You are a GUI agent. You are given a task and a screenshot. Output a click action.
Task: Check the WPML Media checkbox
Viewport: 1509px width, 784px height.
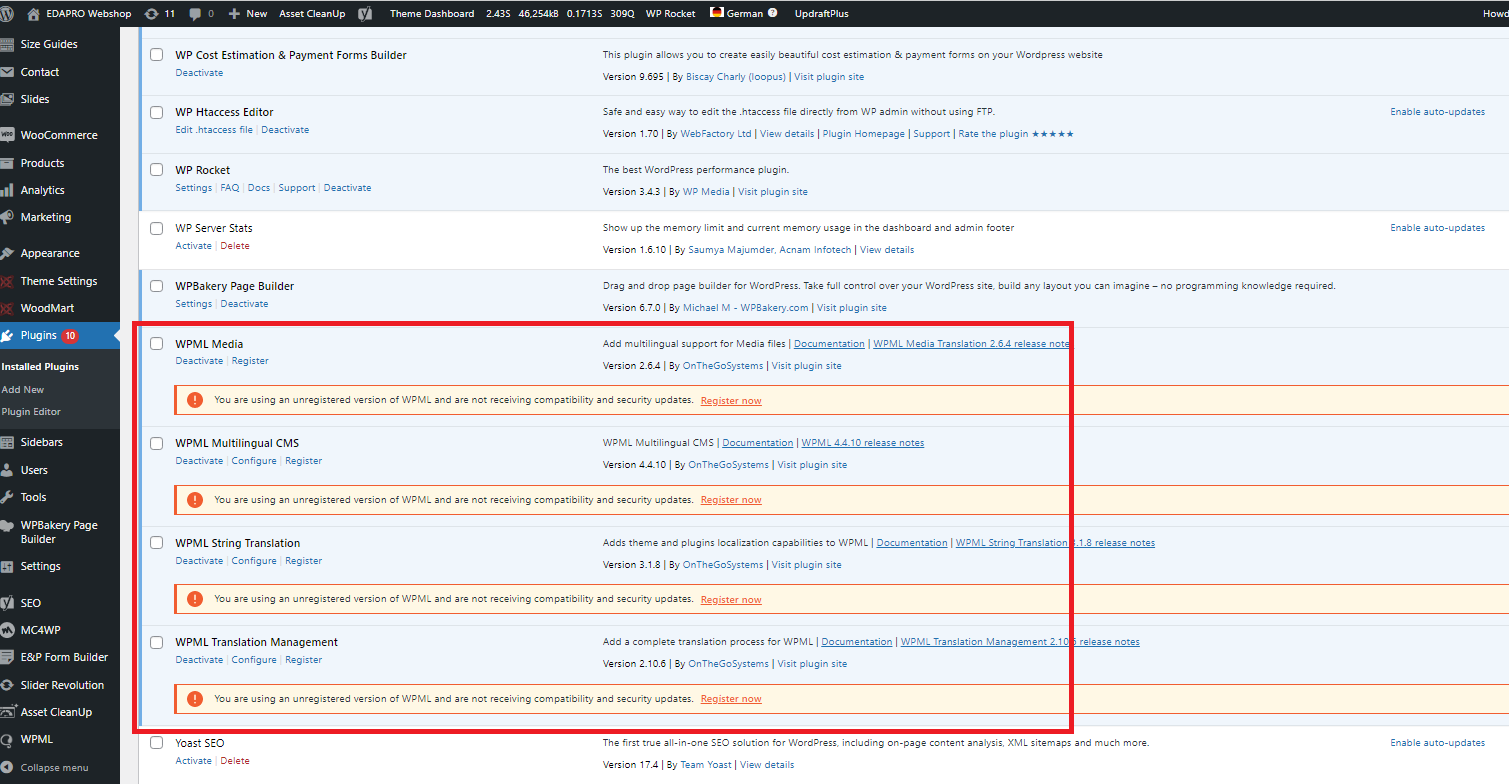tap(156, 344)
